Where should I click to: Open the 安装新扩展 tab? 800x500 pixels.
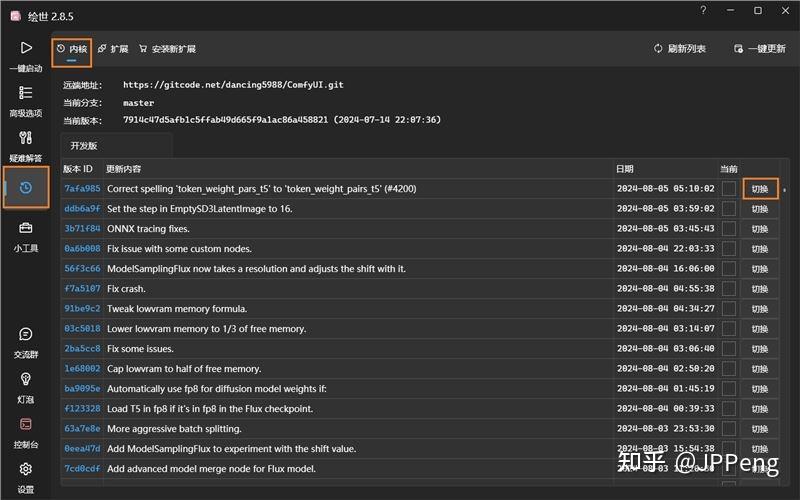point(167,48)
